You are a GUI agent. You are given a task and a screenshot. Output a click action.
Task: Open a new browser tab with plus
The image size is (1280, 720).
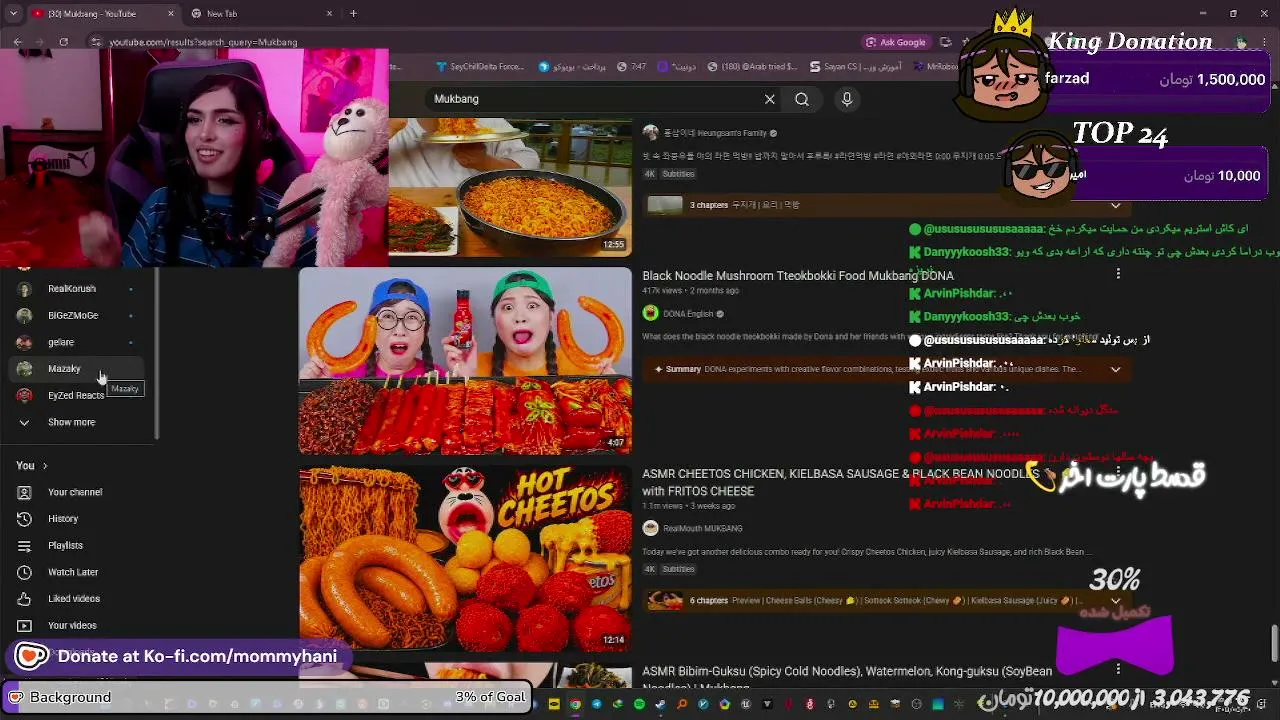pyautogui.click(x=353, y=14)
